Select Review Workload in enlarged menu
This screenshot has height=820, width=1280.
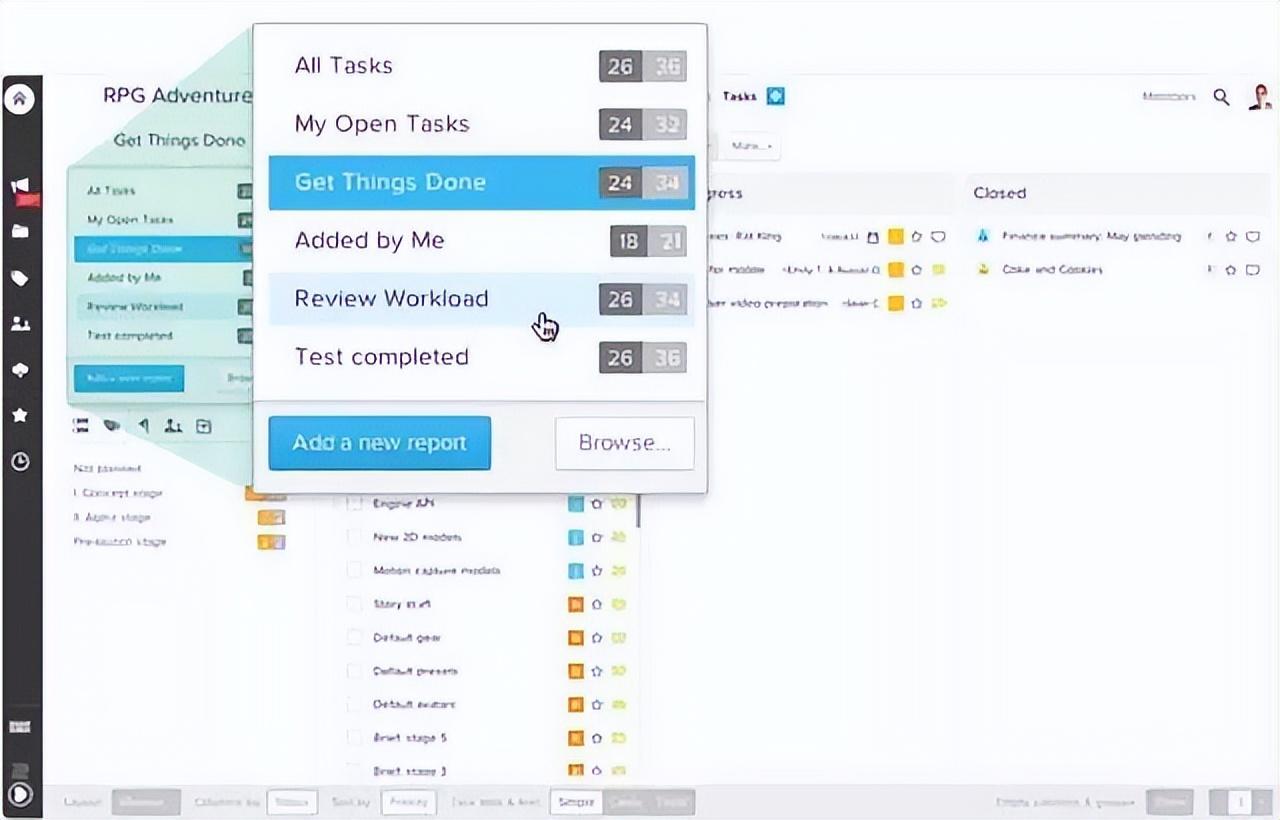pyautogui.click(x=482, y=299)
